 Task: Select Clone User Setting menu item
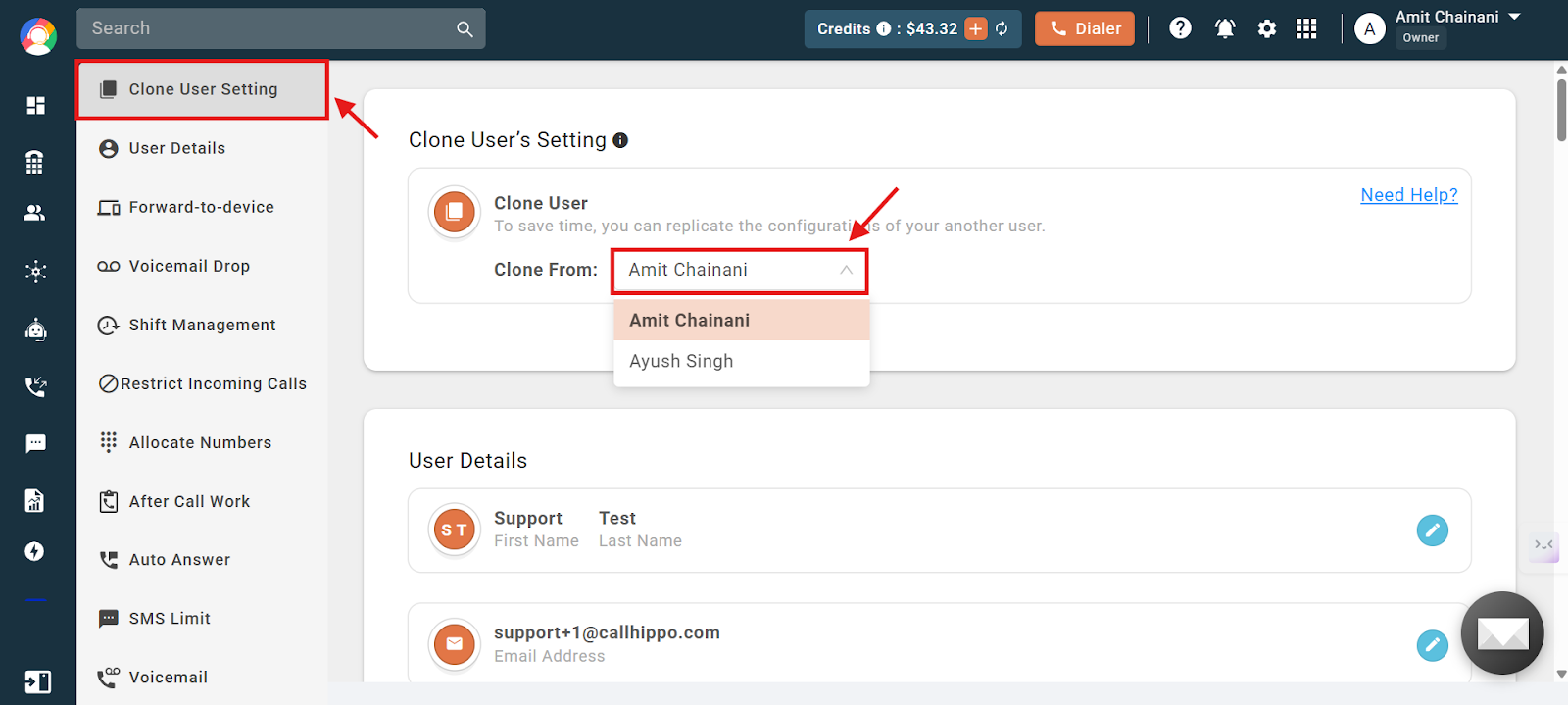203,89
